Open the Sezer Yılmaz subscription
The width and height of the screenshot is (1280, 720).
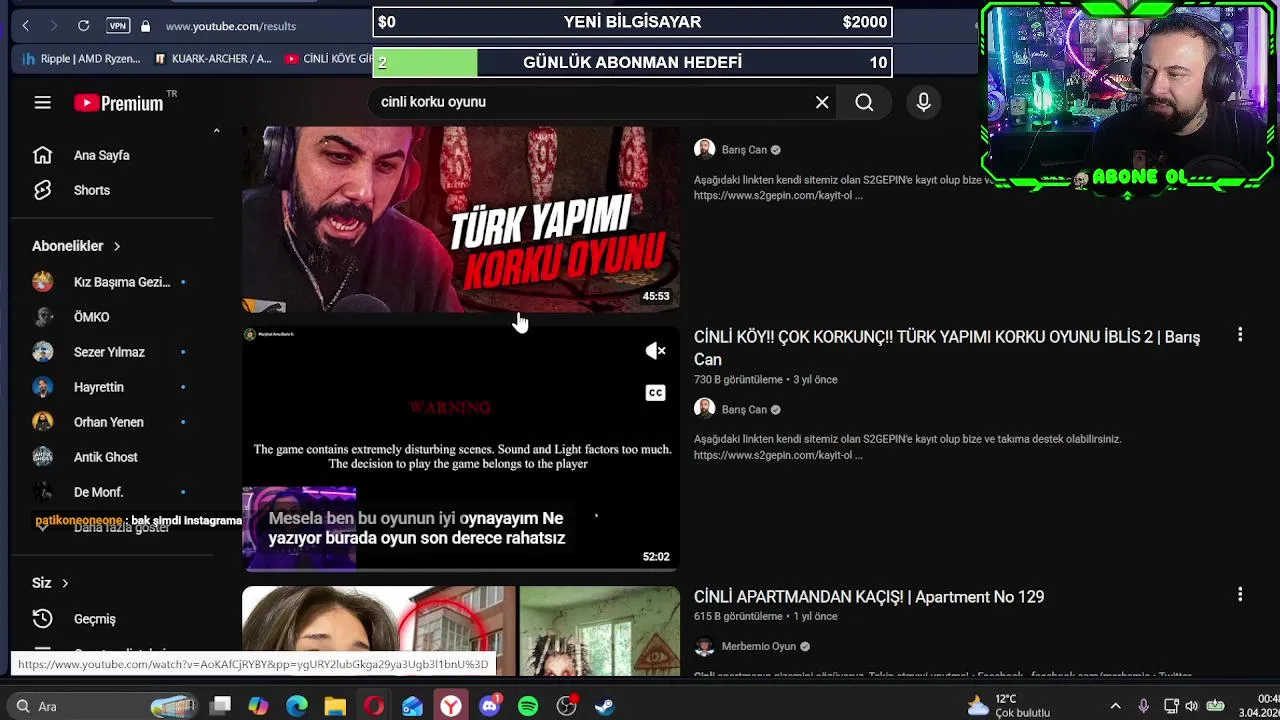(108, 352)
